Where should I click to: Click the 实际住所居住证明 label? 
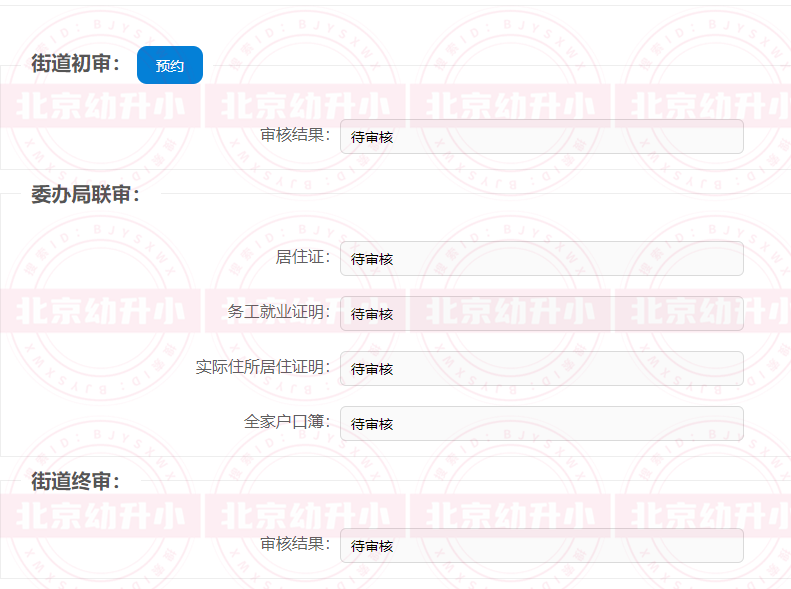[263, 367]
